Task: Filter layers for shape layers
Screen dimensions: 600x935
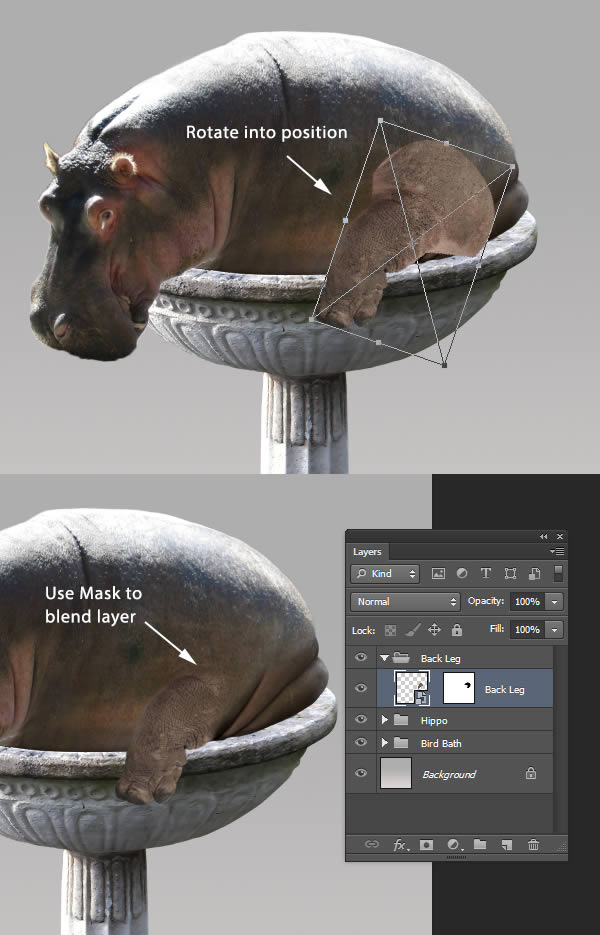Action: click(510, 574)
